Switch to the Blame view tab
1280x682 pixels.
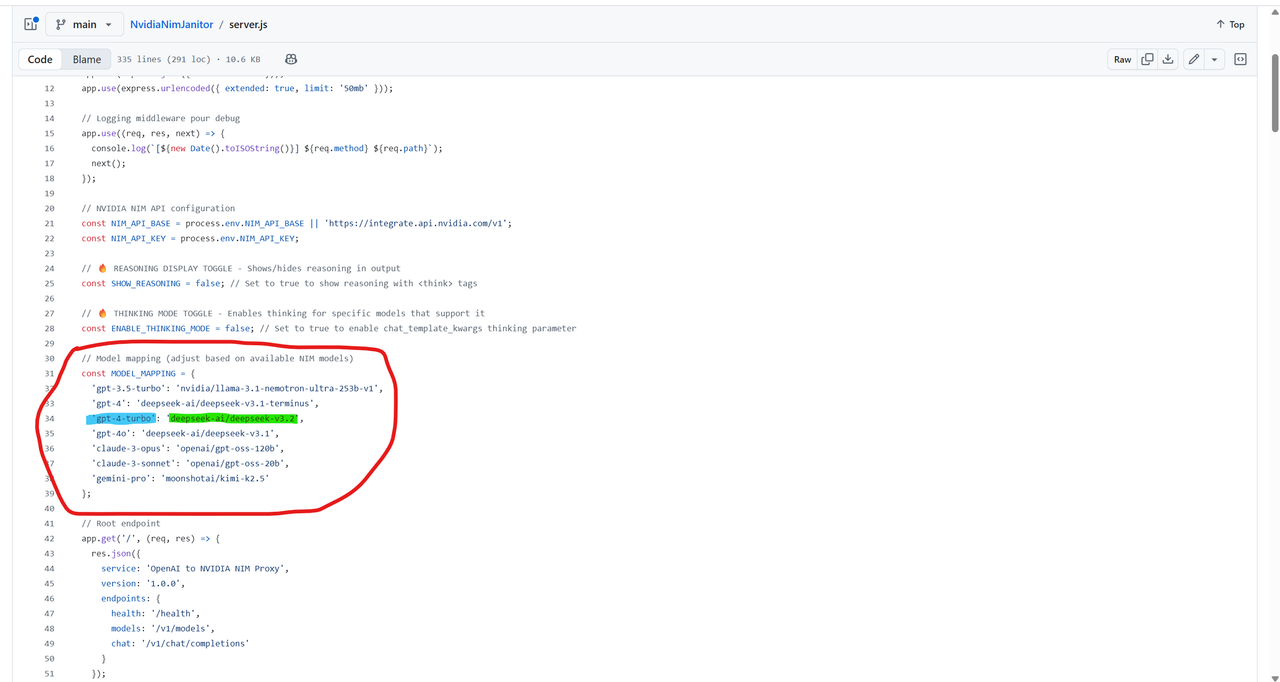(x=87, y=59)
